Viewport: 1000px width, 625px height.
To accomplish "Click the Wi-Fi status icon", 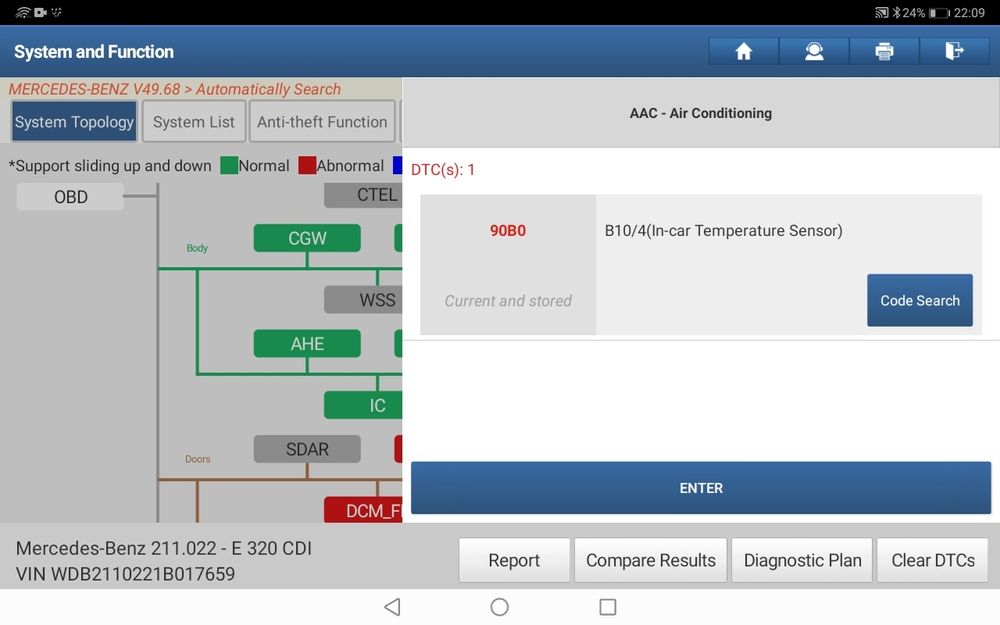I will coord(23,12).
